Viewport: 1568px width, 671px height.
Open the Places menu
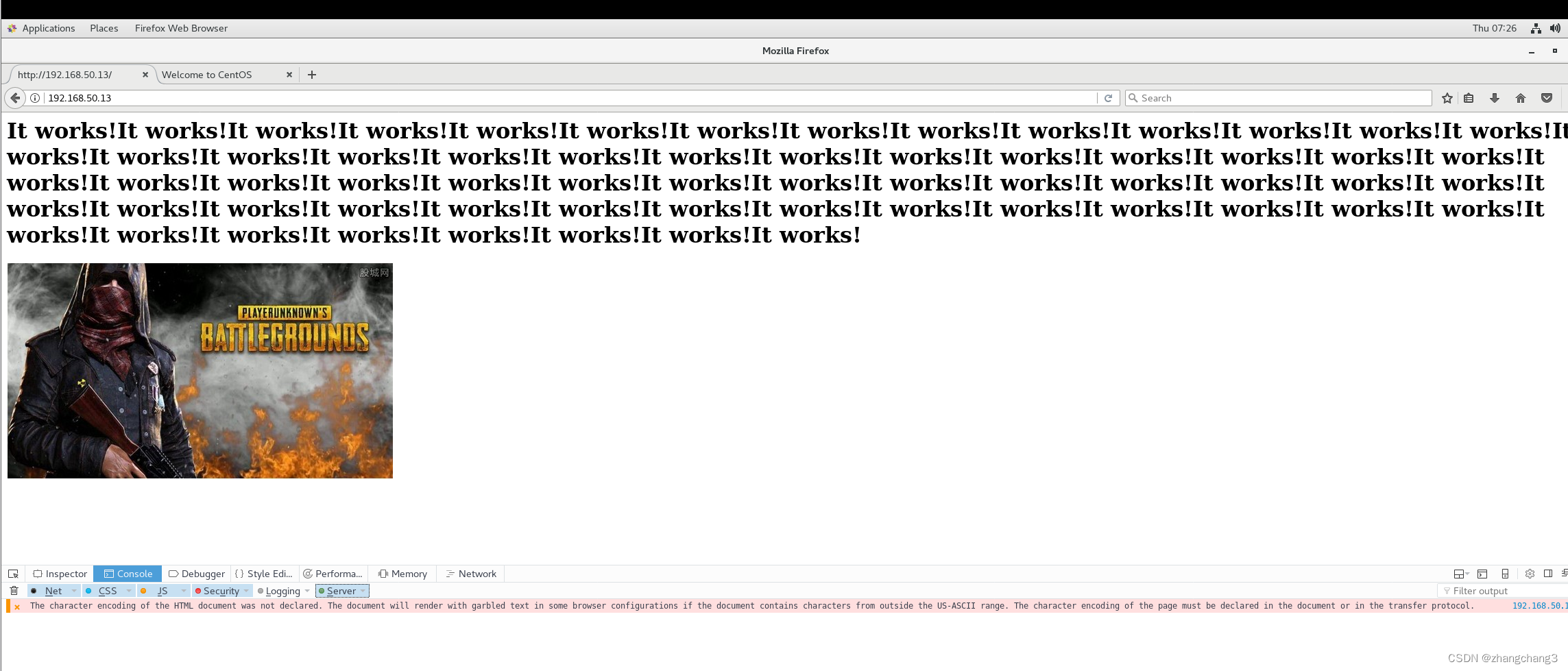(104, 28)
